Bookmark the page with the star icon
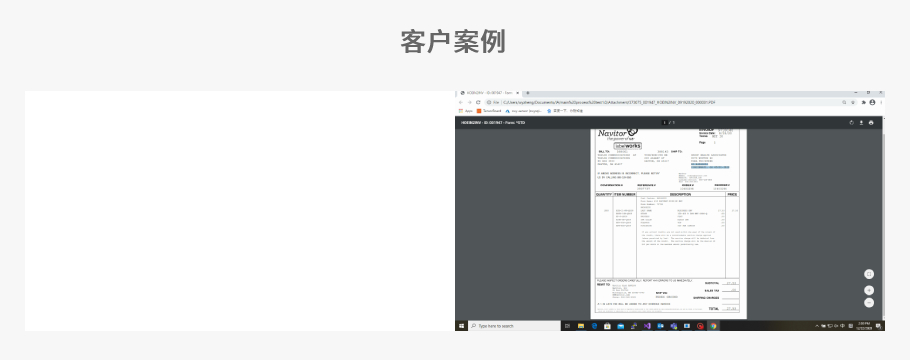This screenshot has width=910, height=360. pyautogui.click(x=853, y=102)
